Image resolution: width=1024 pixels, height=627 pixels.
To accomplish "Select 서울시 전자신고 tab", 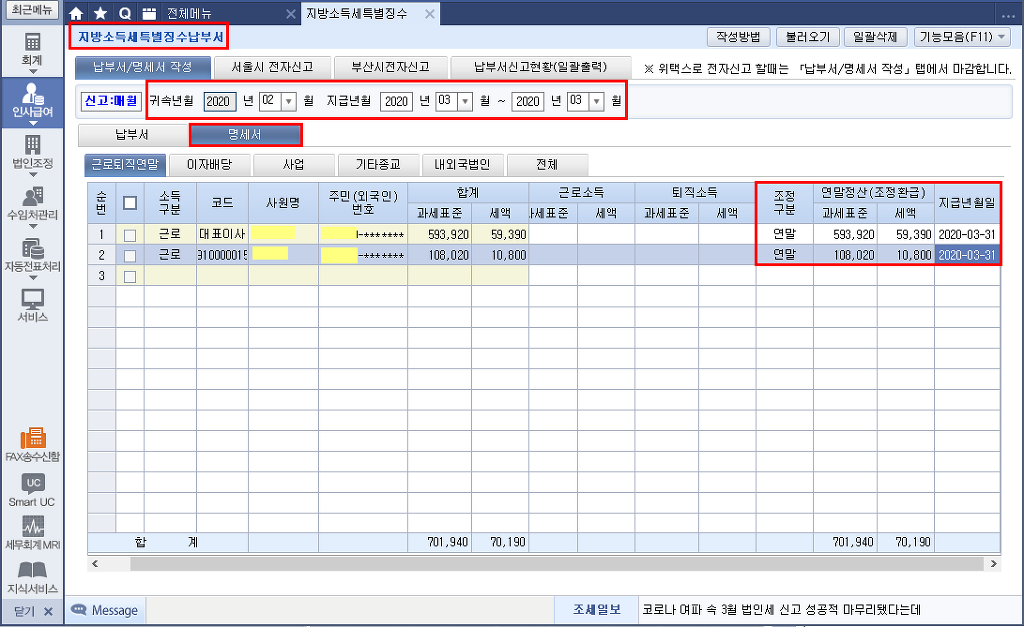I will [x=272, y=67].
